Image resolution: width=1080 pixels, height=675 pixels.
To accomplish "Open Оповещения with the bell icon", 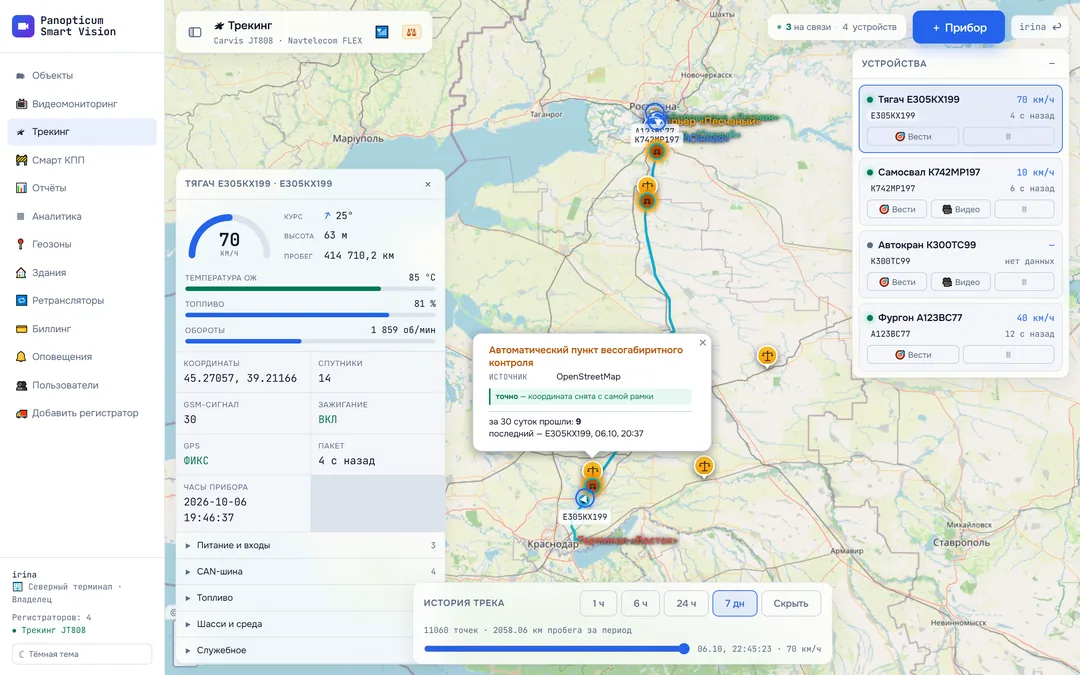I will coord(82,356).
